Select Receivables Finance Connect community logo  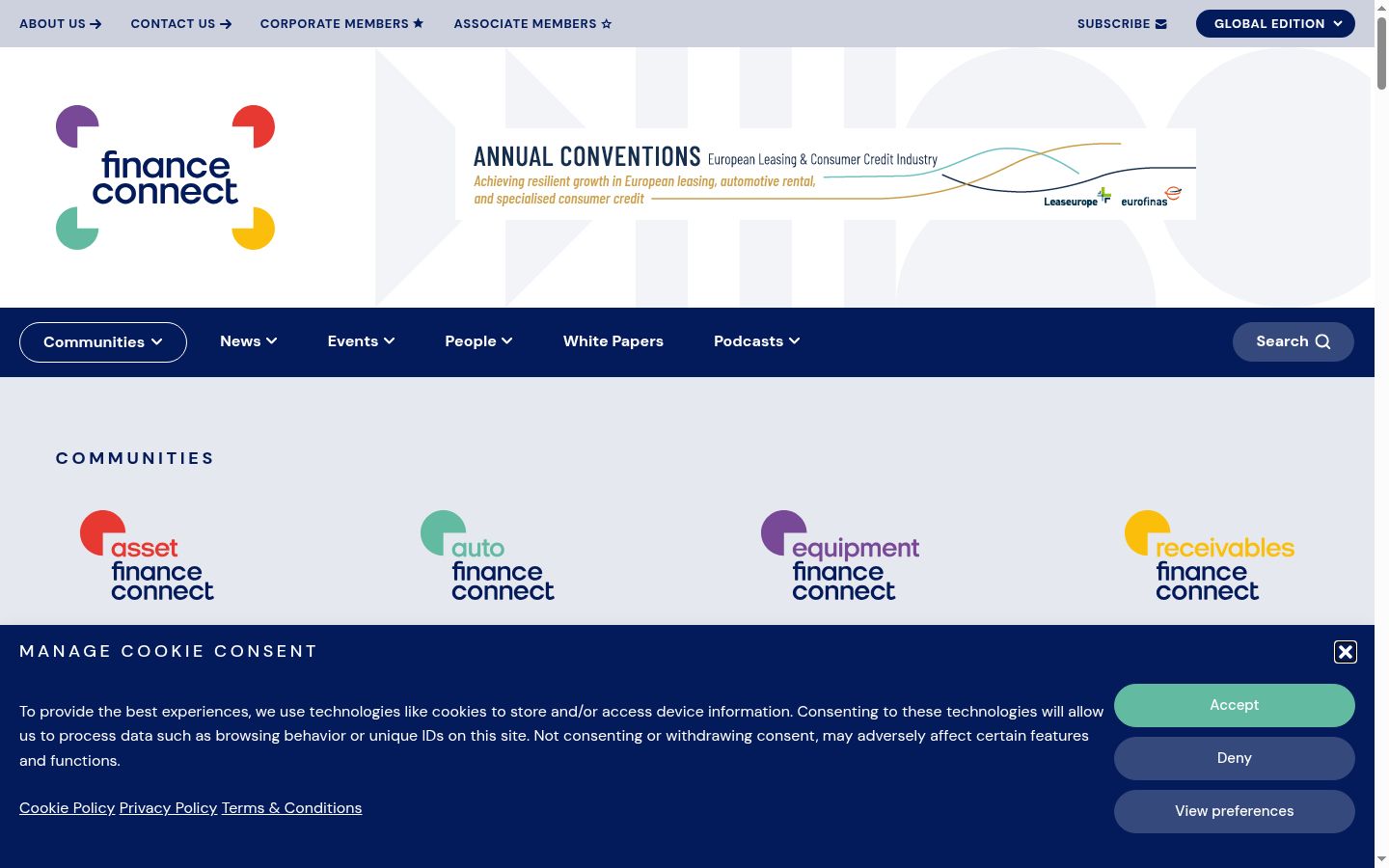click(x=1210, y=556)
